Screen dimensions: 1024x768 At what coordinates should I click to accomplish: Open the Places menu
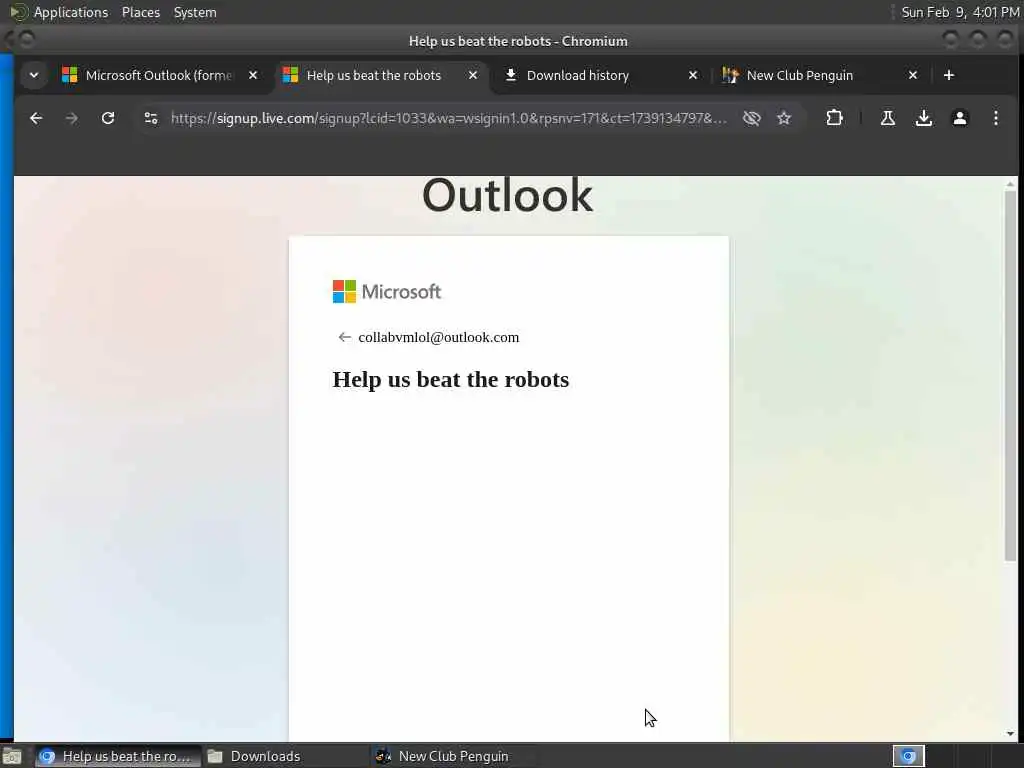(140, 12)
